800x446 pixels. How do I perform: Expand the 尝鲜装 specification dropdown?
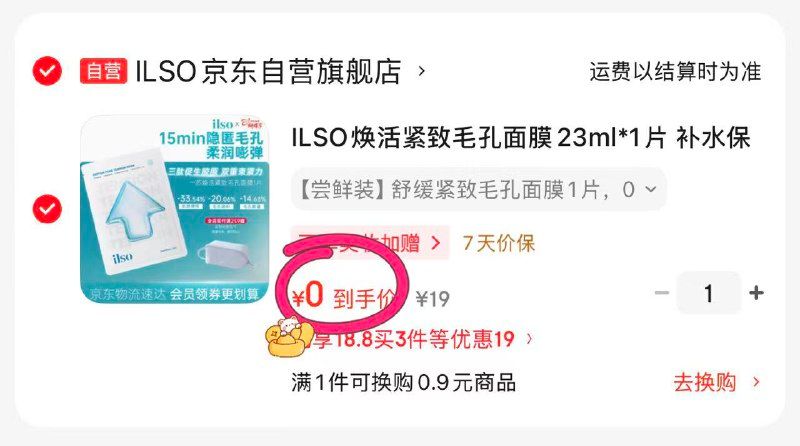[479, 189]
